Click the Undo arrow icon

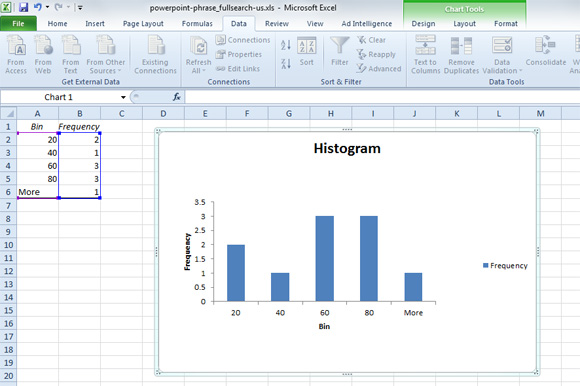pos(37,7)
